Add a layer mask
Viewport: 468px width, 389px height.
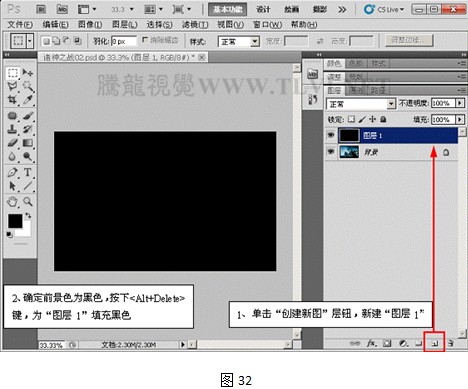[x=387, y=343]
